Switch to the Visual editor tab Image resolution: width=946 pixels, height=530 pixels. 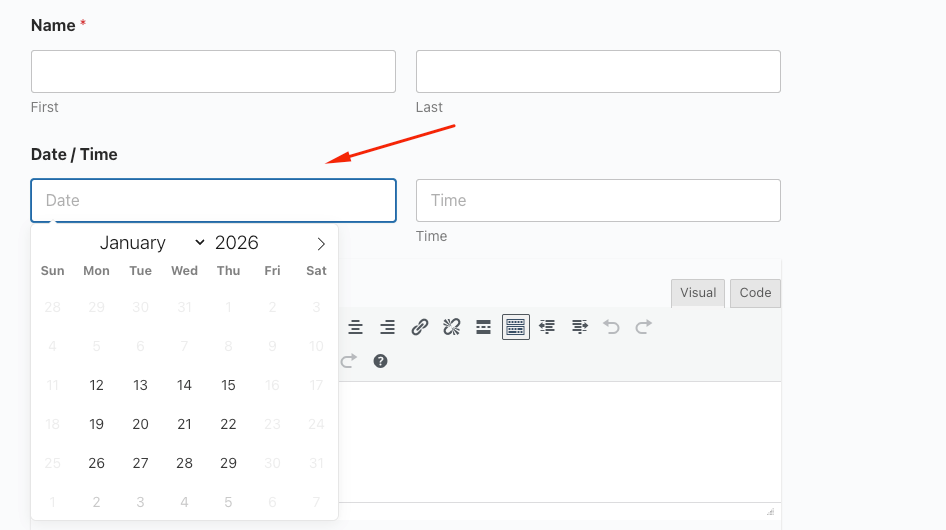[698, 293]
